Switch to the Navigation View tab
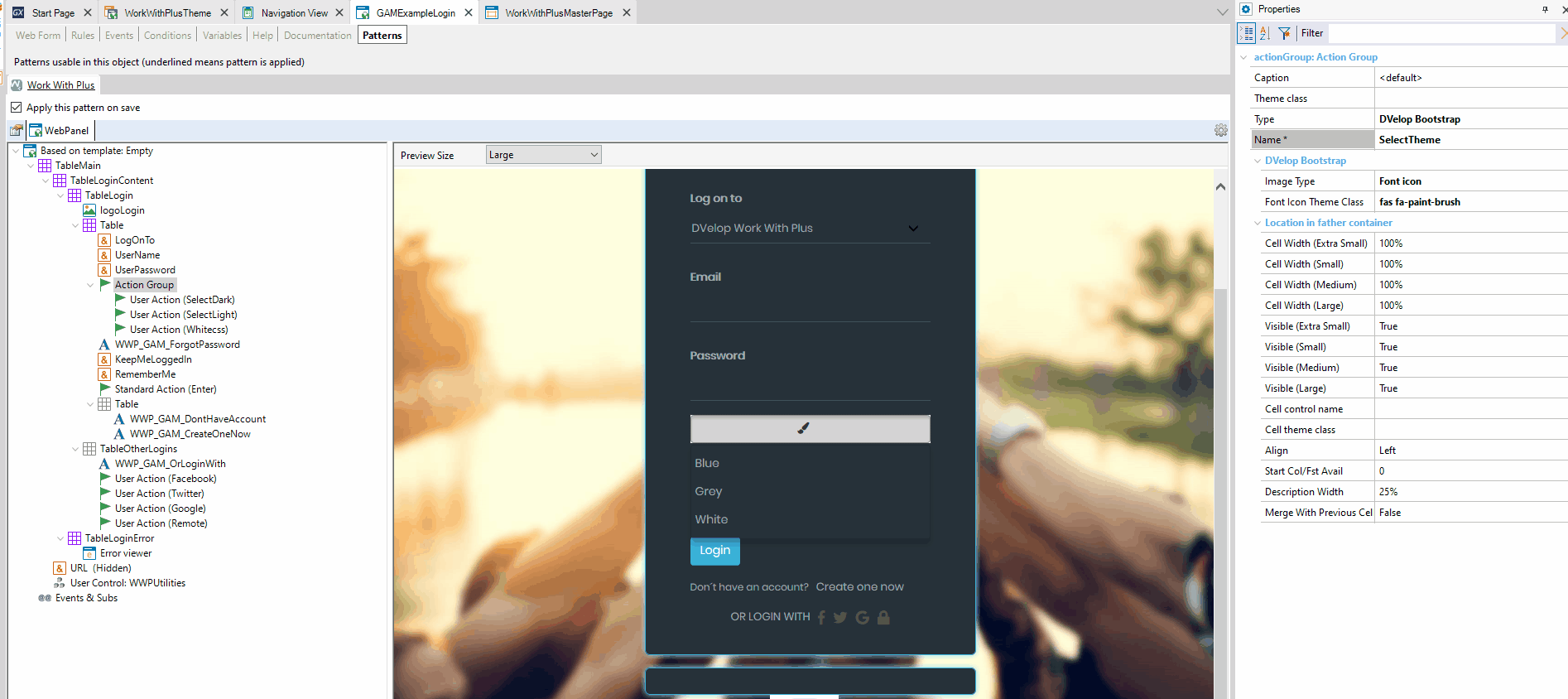The width and height of the screenshot is (1568, 699). click(294, 13)
